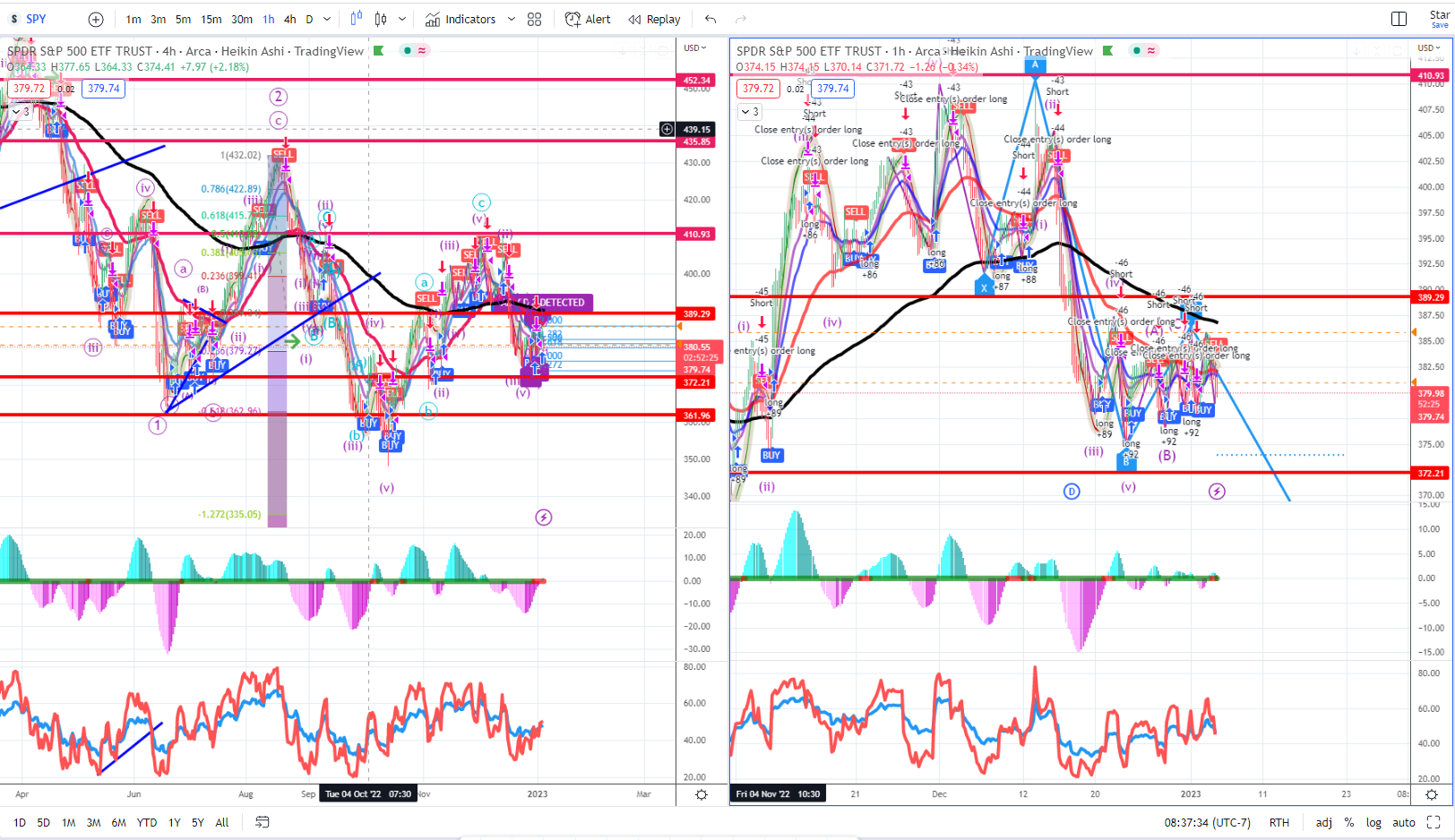Click the Save layout link
This screenshot has width=1455, height=840.
(1440, 25)
